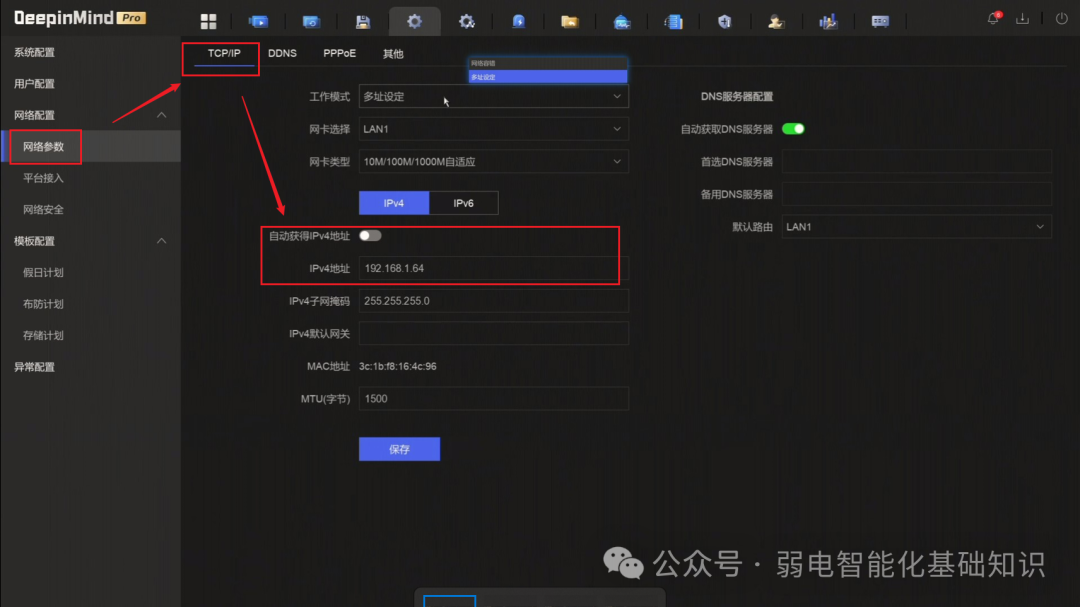Click the 保存 save button

pos(399,449)
